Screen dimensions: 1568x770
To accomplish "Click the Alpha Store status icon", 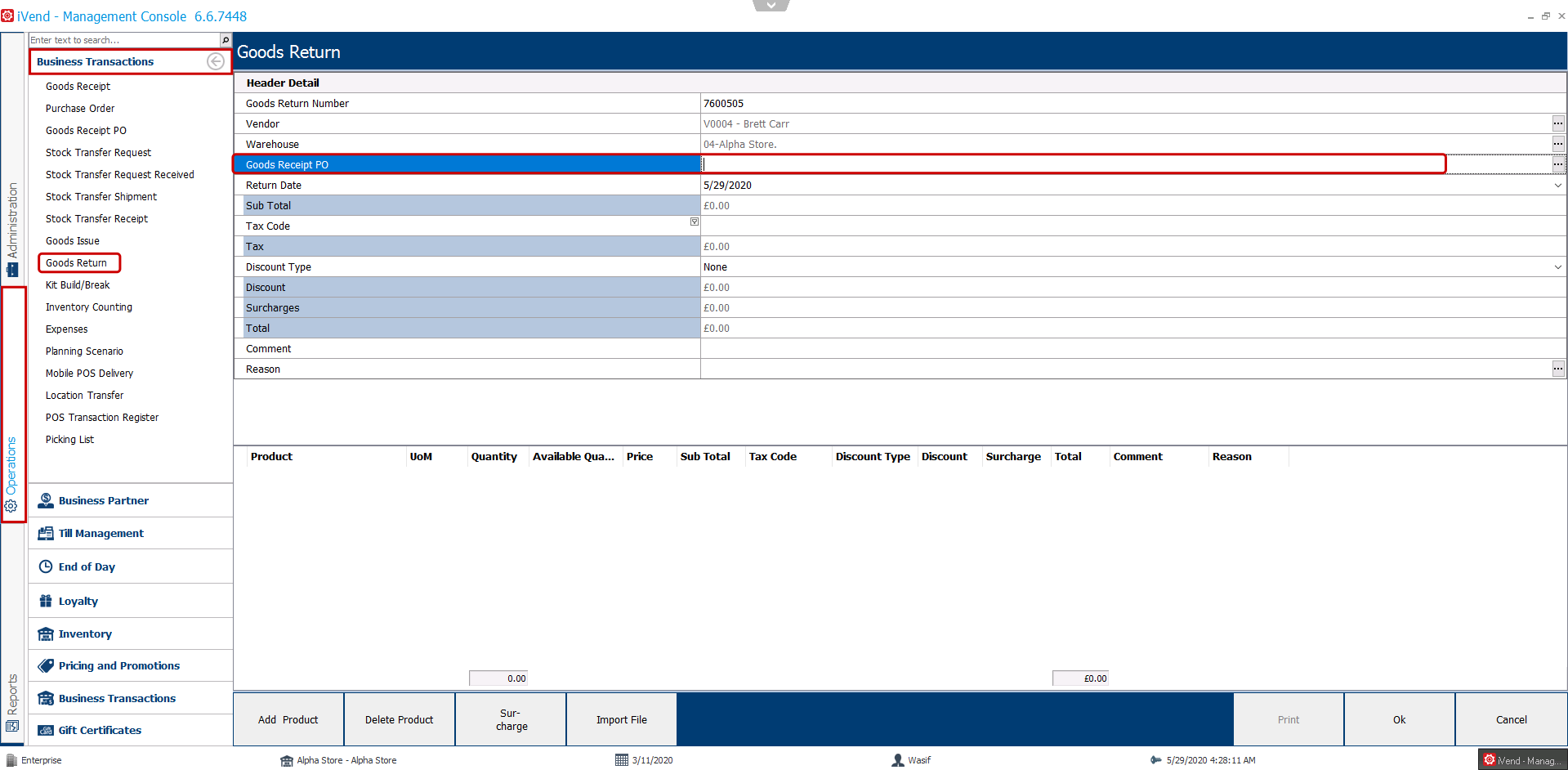I will (x=287, y=760).
